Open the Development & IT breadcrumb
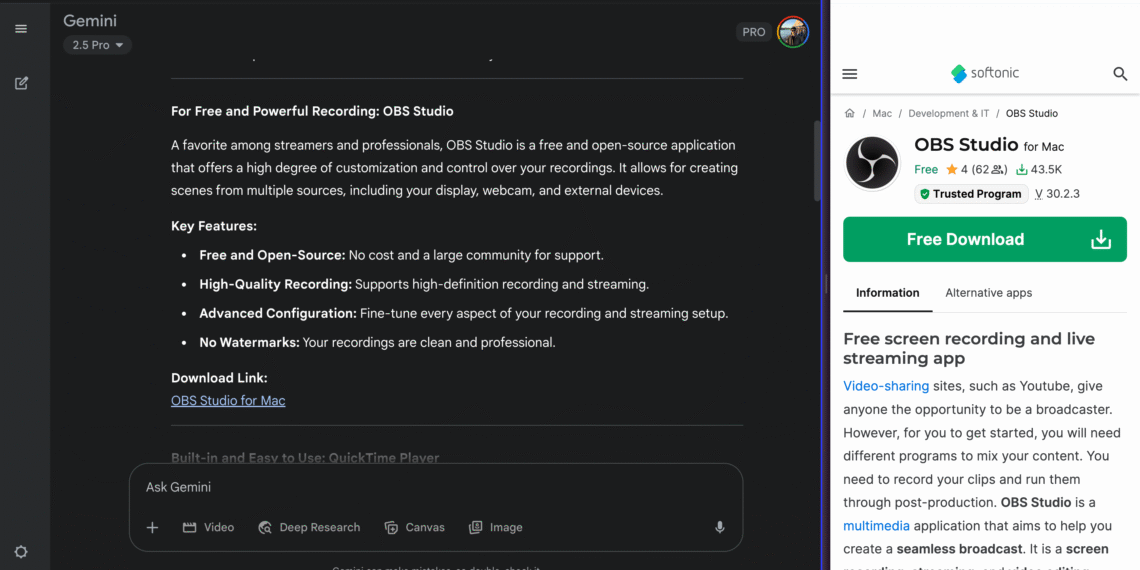This screenshot has width=1140, height=570. click(949, 113)
